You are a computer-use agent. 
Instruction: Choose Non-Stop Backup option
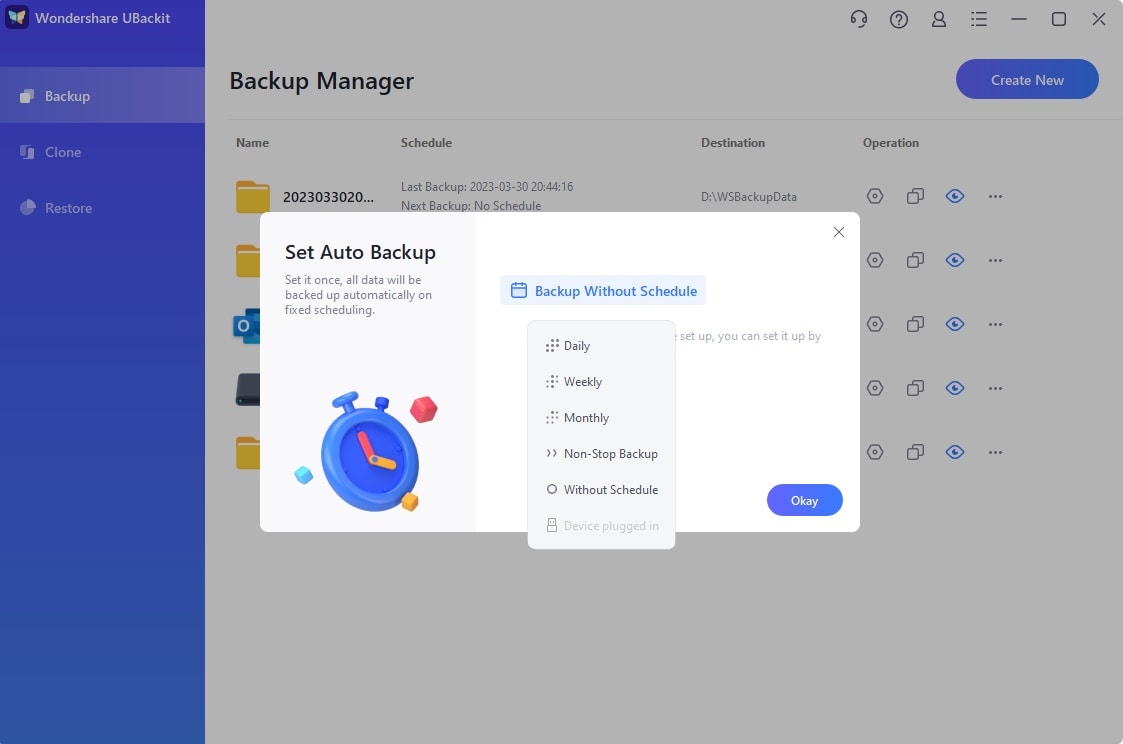[602, 453]
